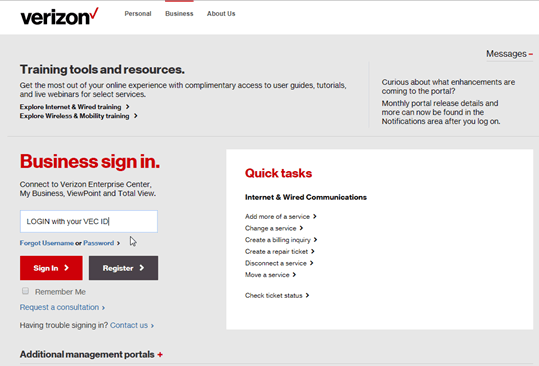Viewport: 539px width, 366px height.
Task: Expand Additional management portals section
Action: 91,354
